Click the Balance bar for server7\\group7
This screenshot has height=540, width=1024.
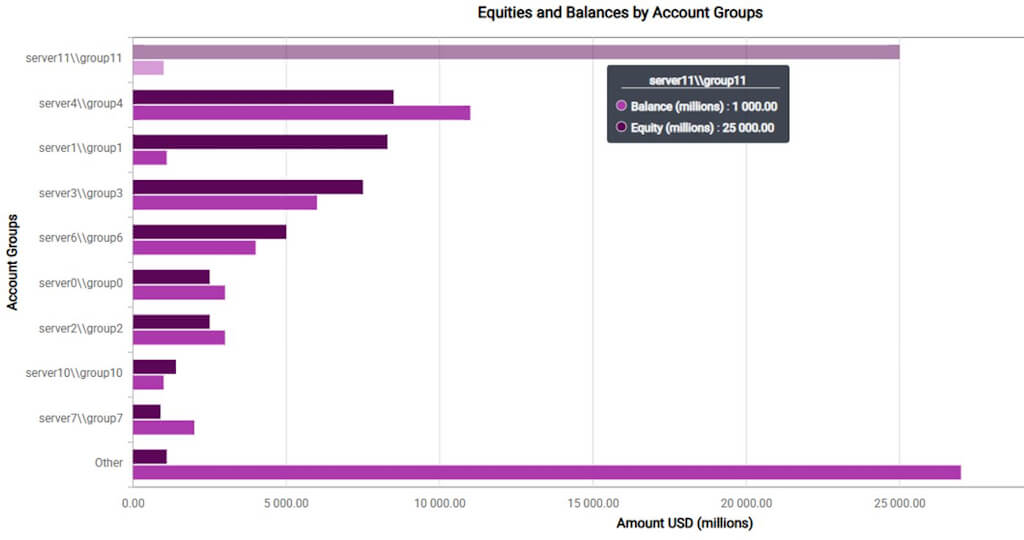[163, 428]
